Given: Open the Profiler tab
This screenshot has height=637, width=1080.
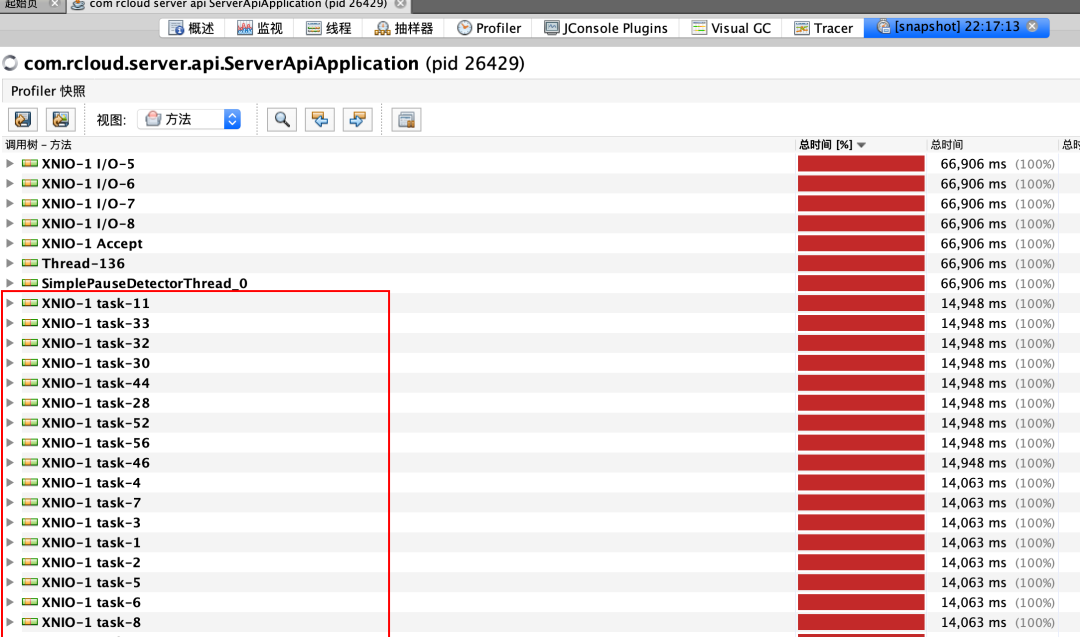Looking at the screenshot, I should [489, 28].
